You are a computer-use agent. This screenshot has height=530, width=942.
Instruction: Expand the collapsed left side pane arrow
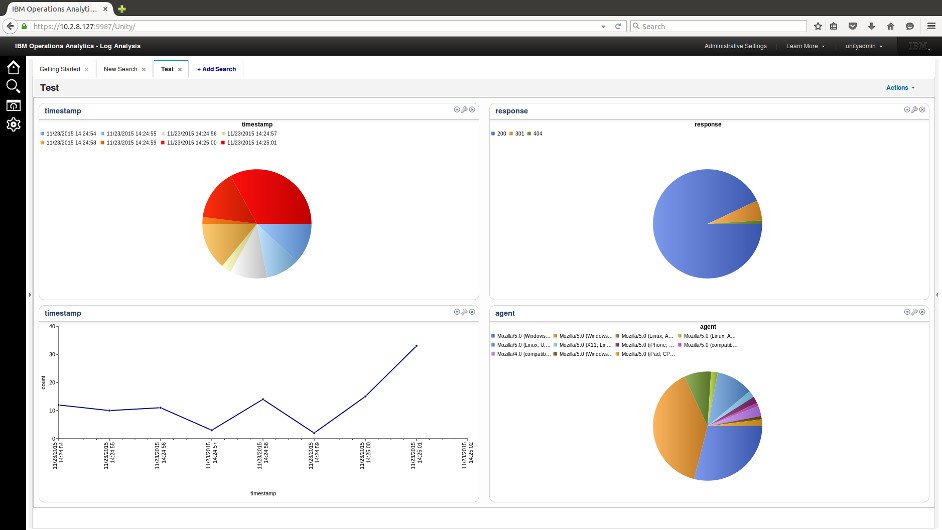tap(29, 295)
